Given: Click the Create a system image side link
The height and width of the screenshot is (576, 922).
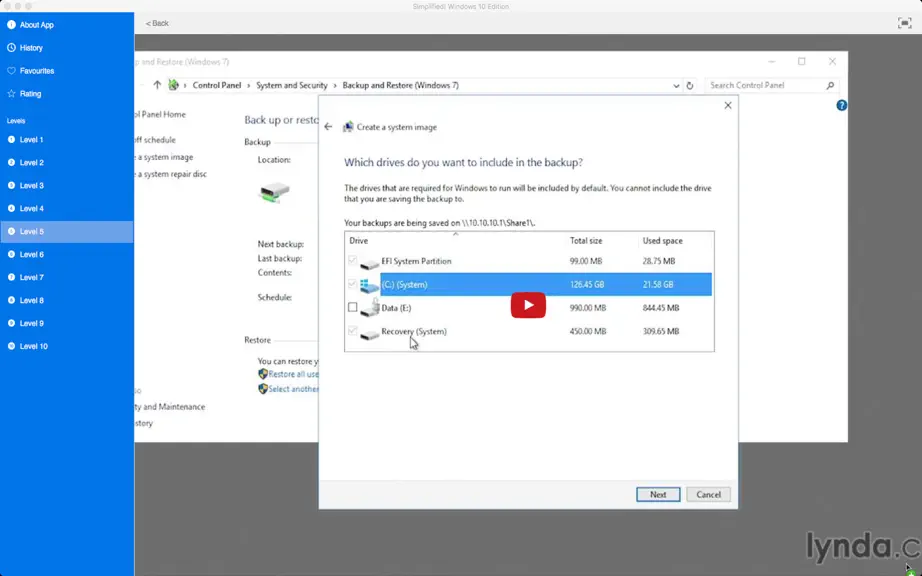Looking at the screenshot, I should pos(164,157).
